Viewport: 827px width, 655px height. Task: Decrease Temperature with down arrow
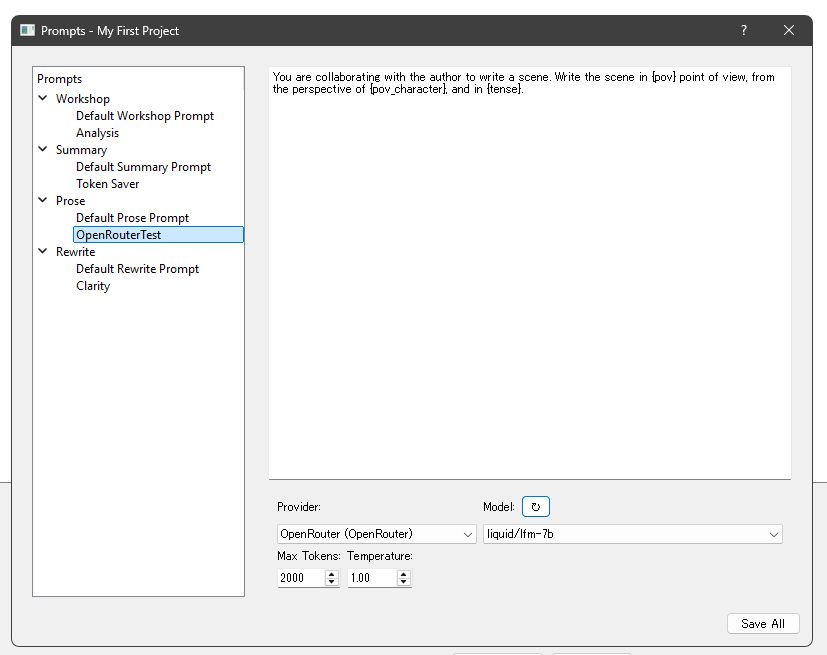tap(403, 582)
